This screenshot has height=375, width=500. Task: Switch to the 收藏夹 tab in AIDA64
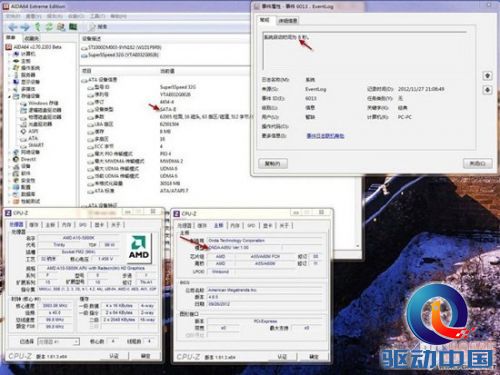pos(31,38)
